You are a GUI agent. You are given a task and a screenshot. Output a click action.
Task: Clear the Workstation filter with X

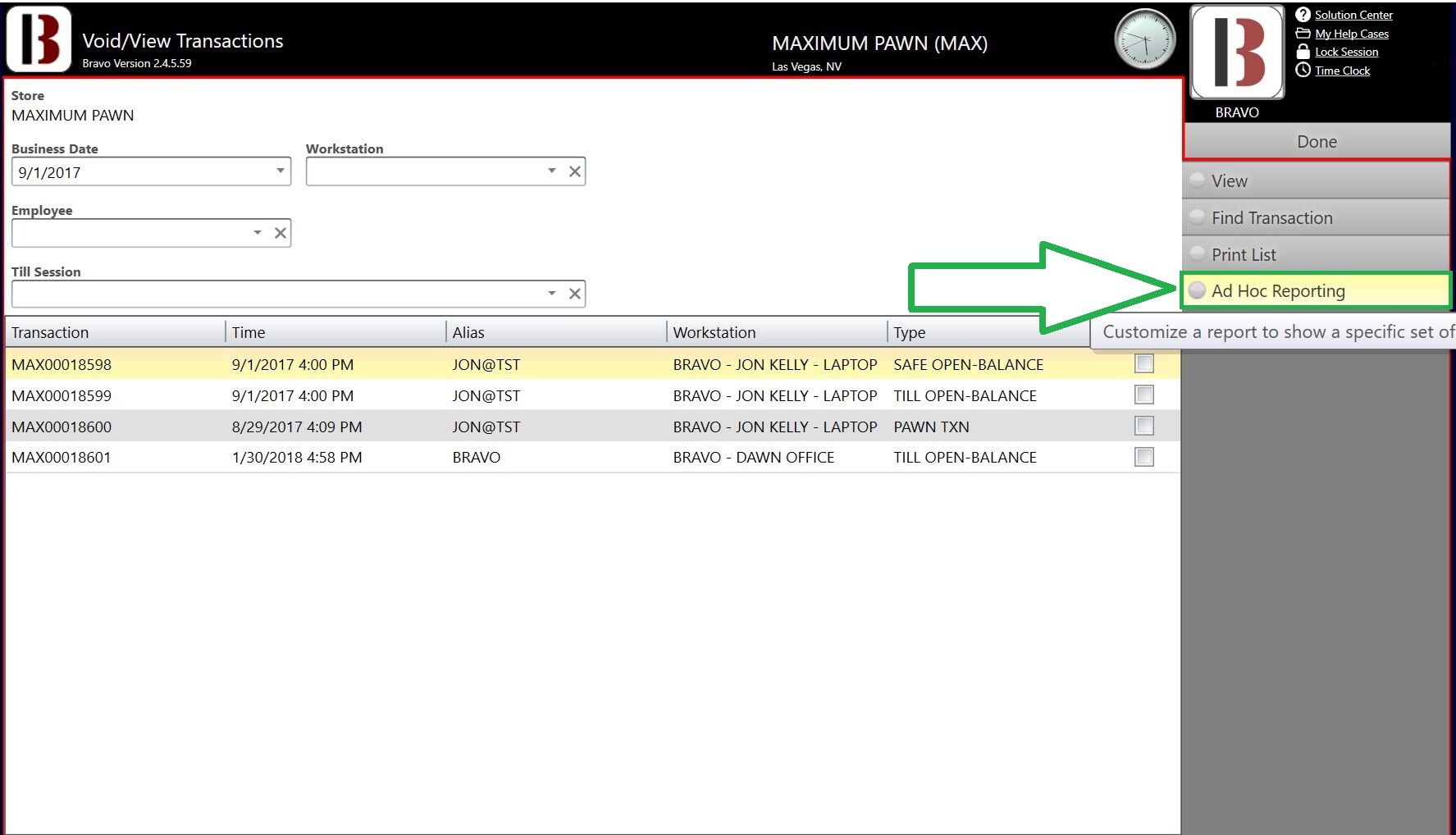(x=575, y=171)
